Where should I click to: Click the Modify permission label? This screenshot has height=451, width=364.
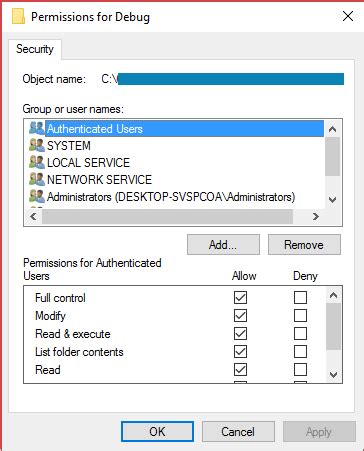point(50,316)
